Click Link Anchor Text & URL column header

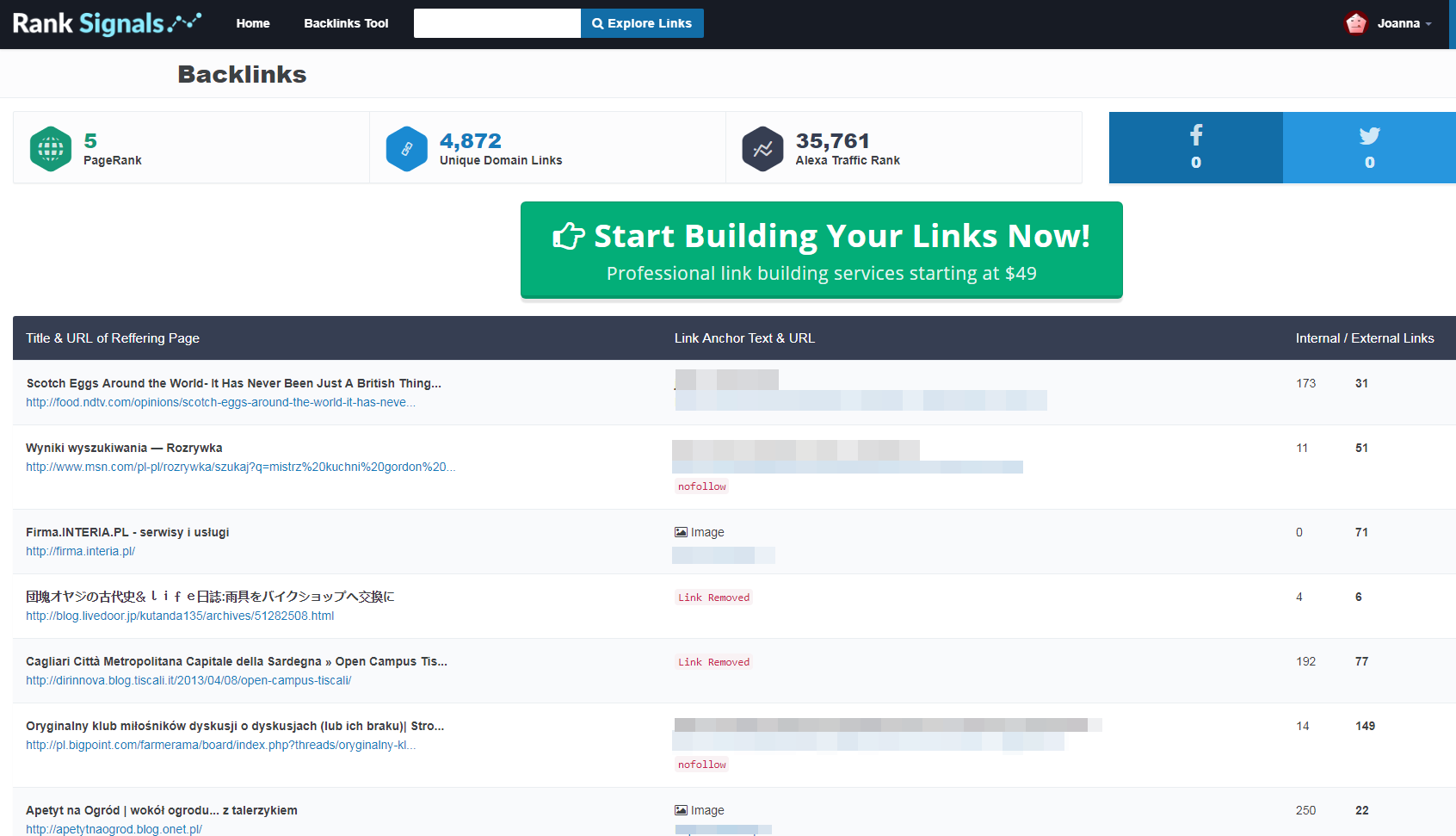click(744, 338)
